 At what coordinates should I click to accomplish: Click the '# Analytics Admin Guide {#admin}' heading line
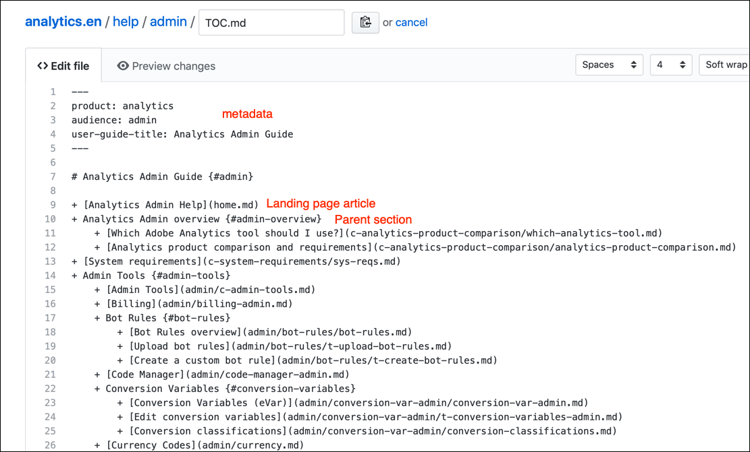coord(162,176)
